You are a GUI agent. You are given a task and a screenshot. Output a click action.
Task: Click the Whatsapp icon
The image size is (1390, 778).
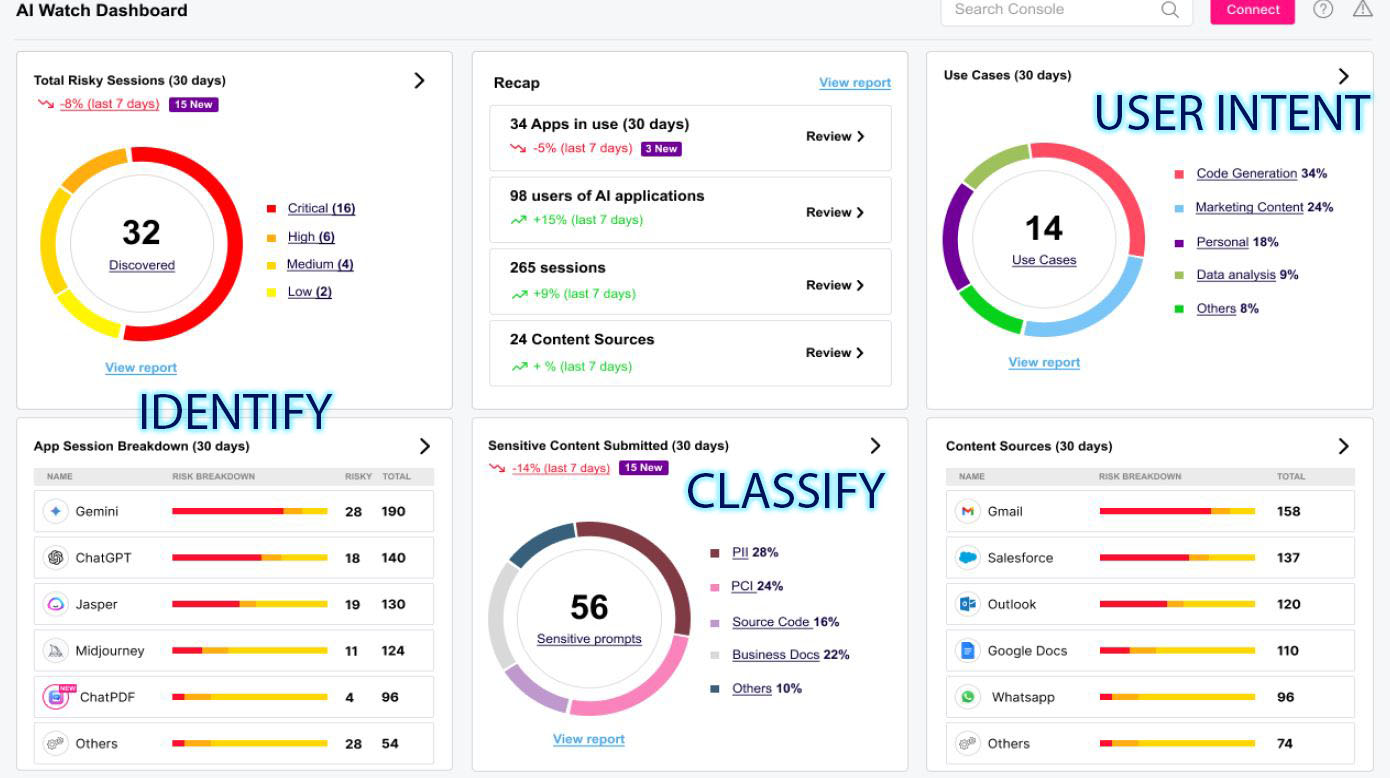(x=967, y=697)
